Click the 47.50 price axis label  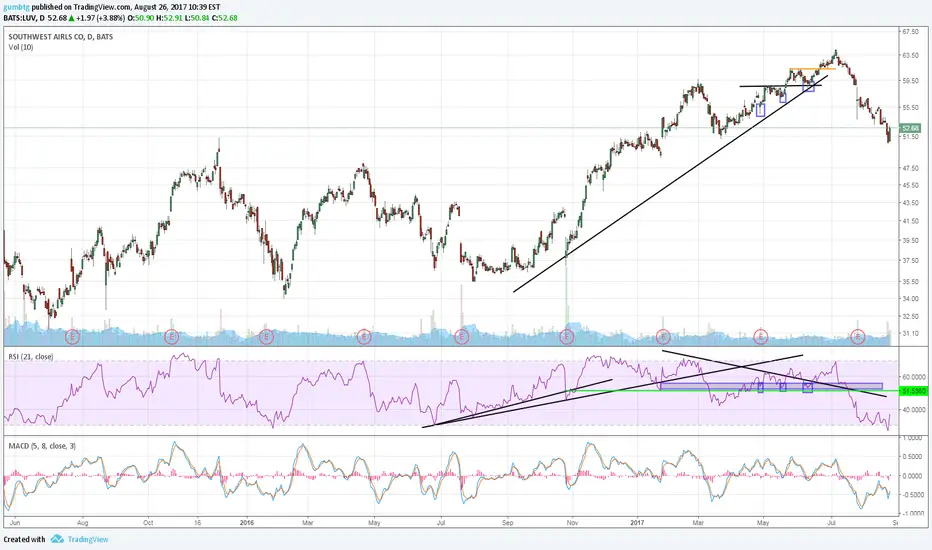point(911,168)
